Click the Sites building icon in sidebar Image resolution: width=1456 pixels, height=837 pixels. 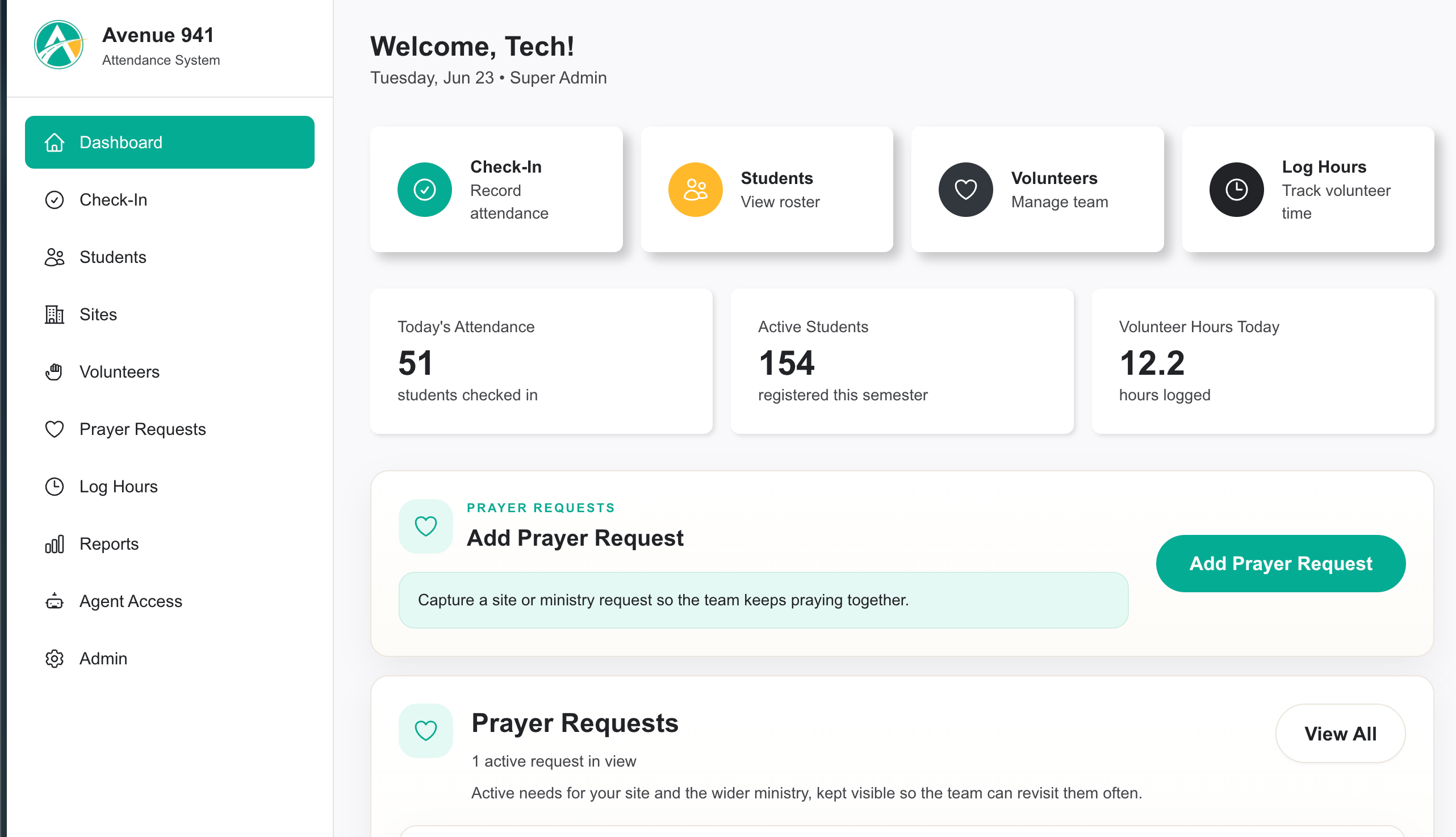55,315
